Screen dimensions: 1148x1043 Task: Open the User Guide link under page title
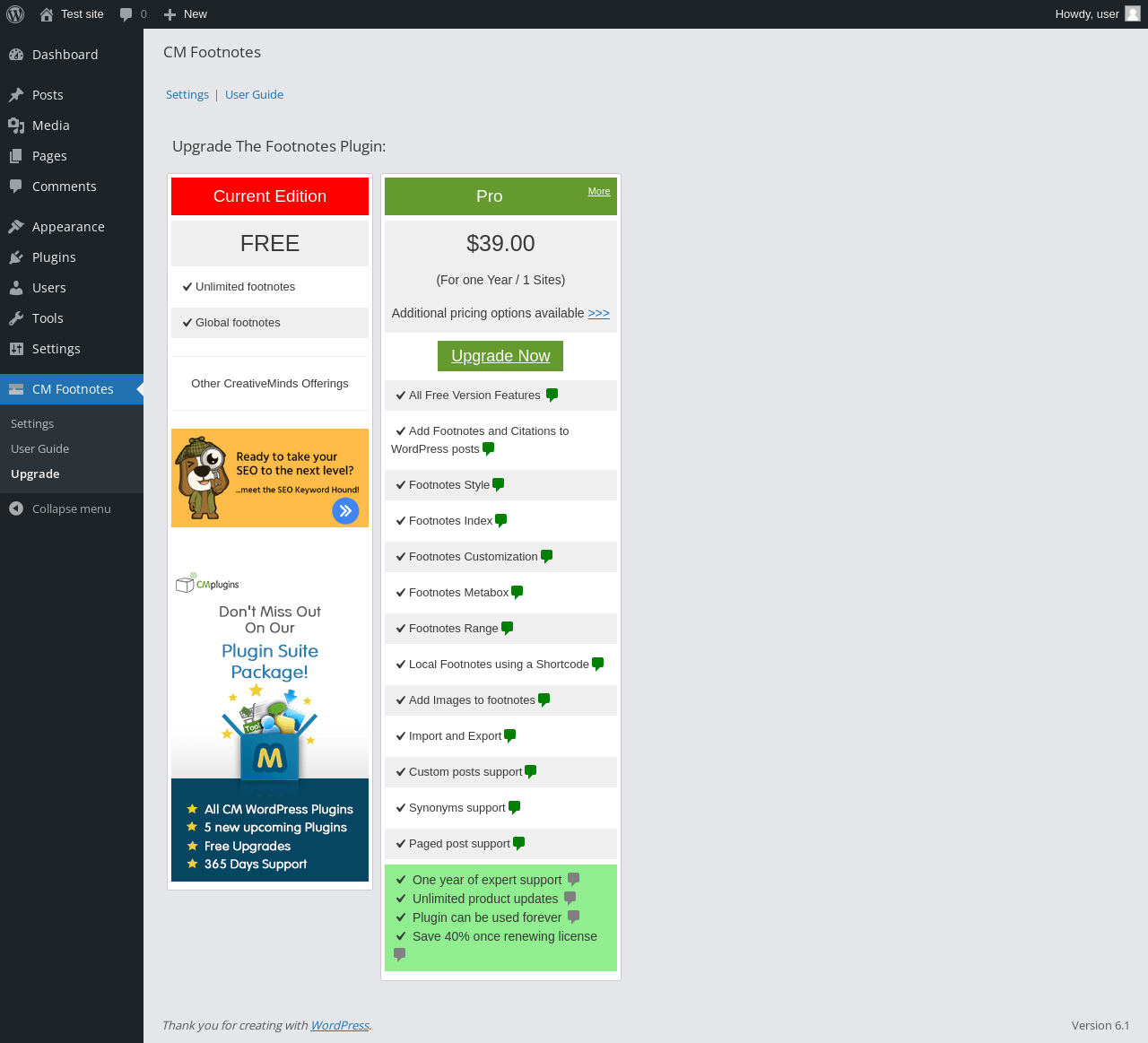coord(254,95)
